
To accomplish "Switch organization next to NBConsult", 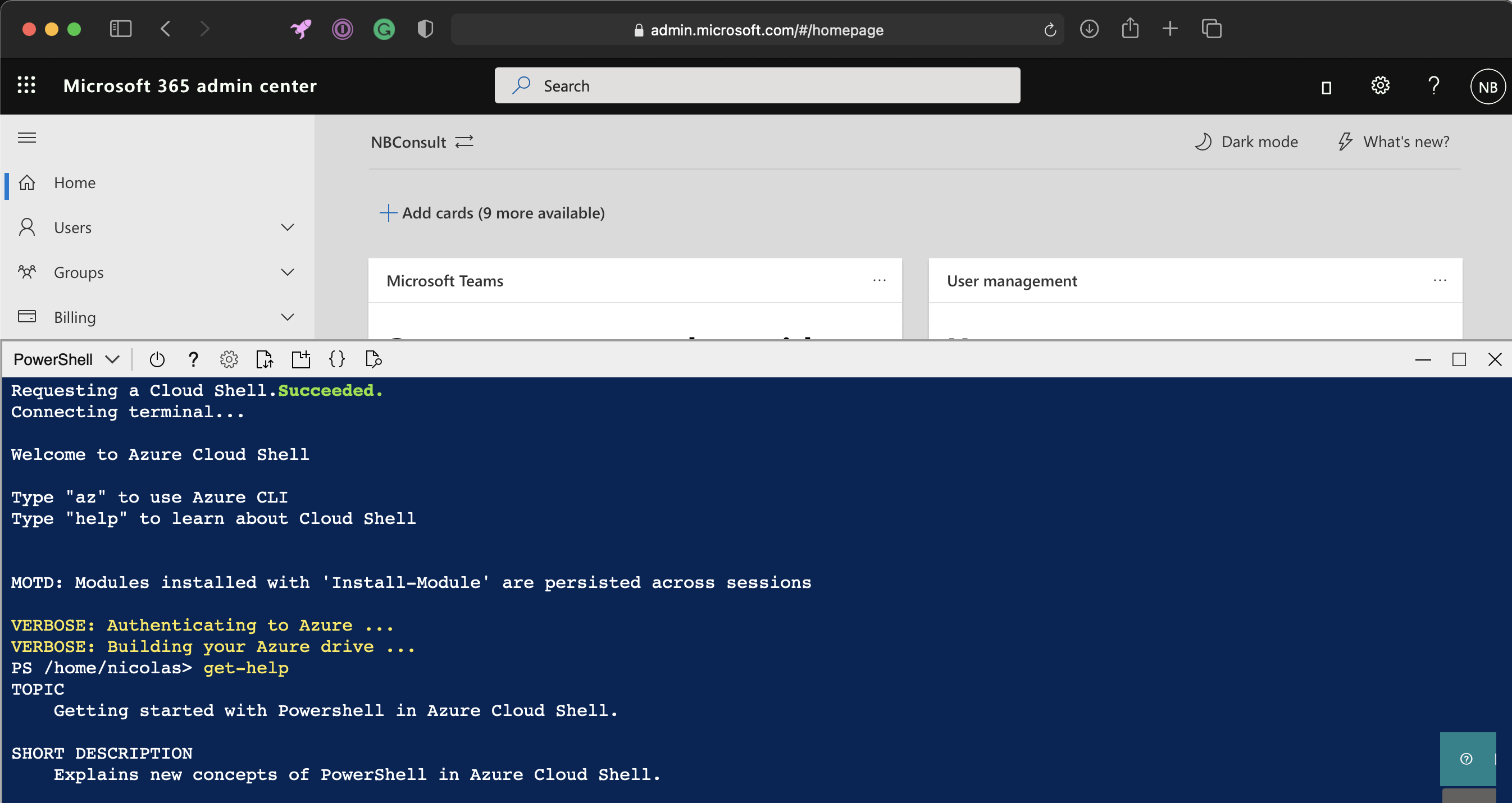I will pos(464,142).
